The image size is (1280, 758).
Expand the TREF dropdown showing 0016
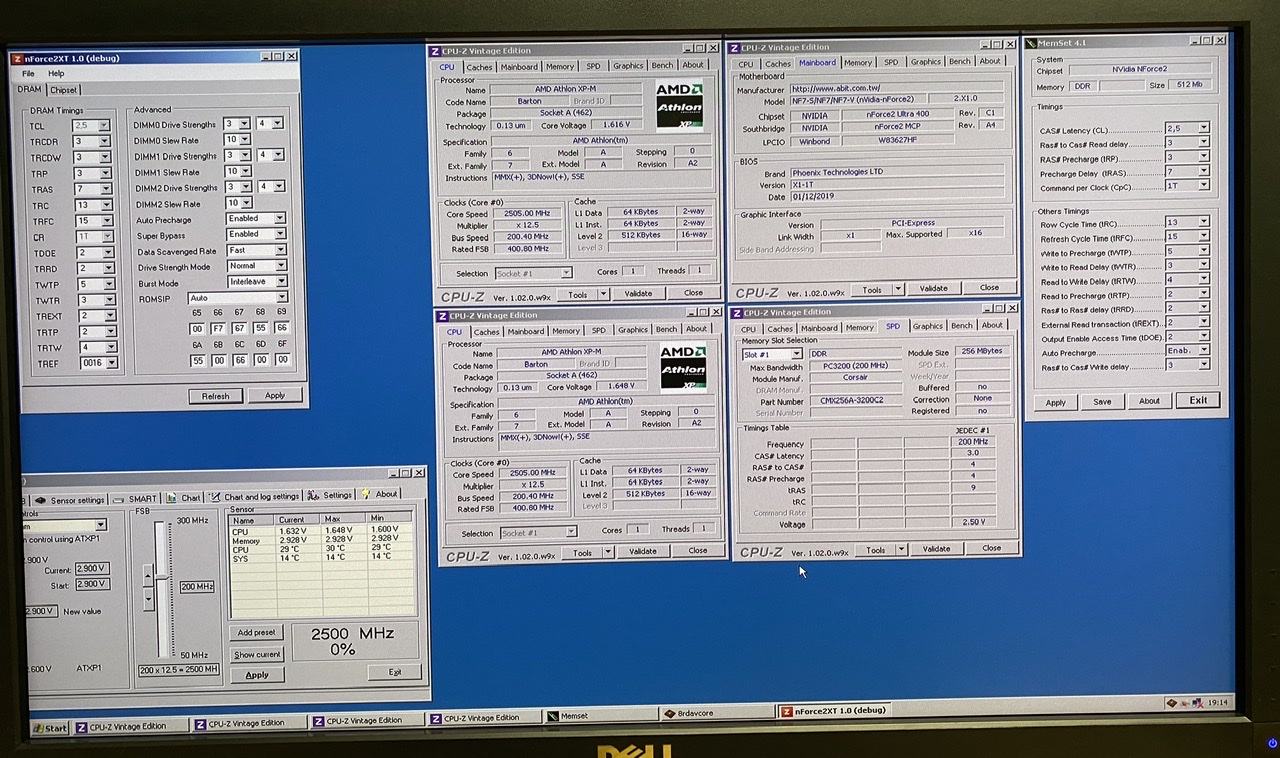[111, 362]
